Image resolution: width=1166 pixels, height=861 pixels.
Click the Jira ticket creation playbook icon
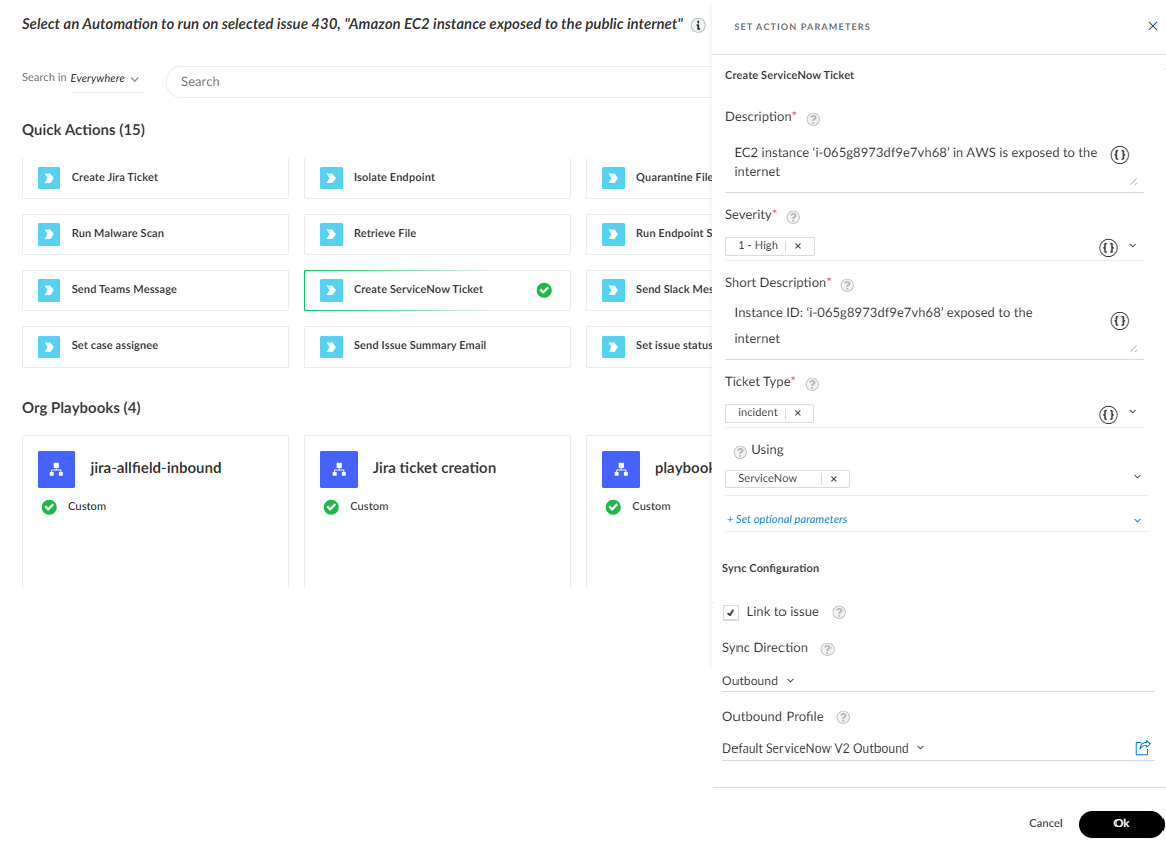tap(339, 469)
